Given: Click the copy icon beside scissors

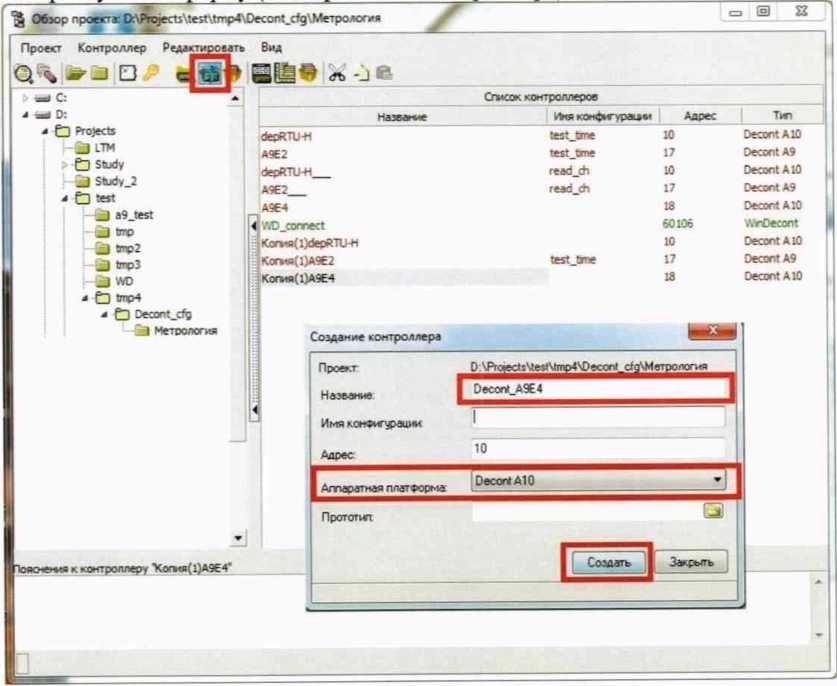Looking at the screenshot, I should (362, 73).
